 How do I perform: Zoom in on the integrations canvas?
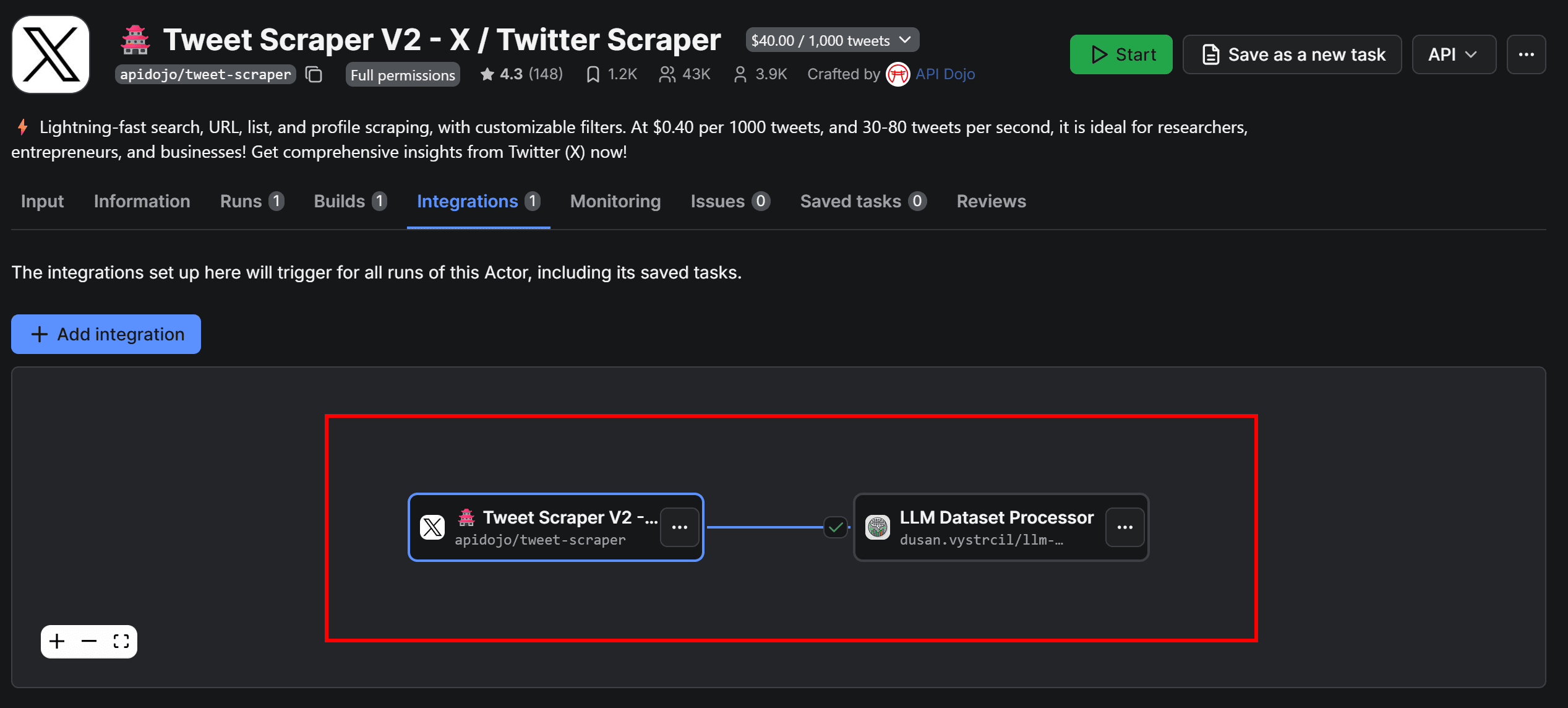tap(57, 641)
